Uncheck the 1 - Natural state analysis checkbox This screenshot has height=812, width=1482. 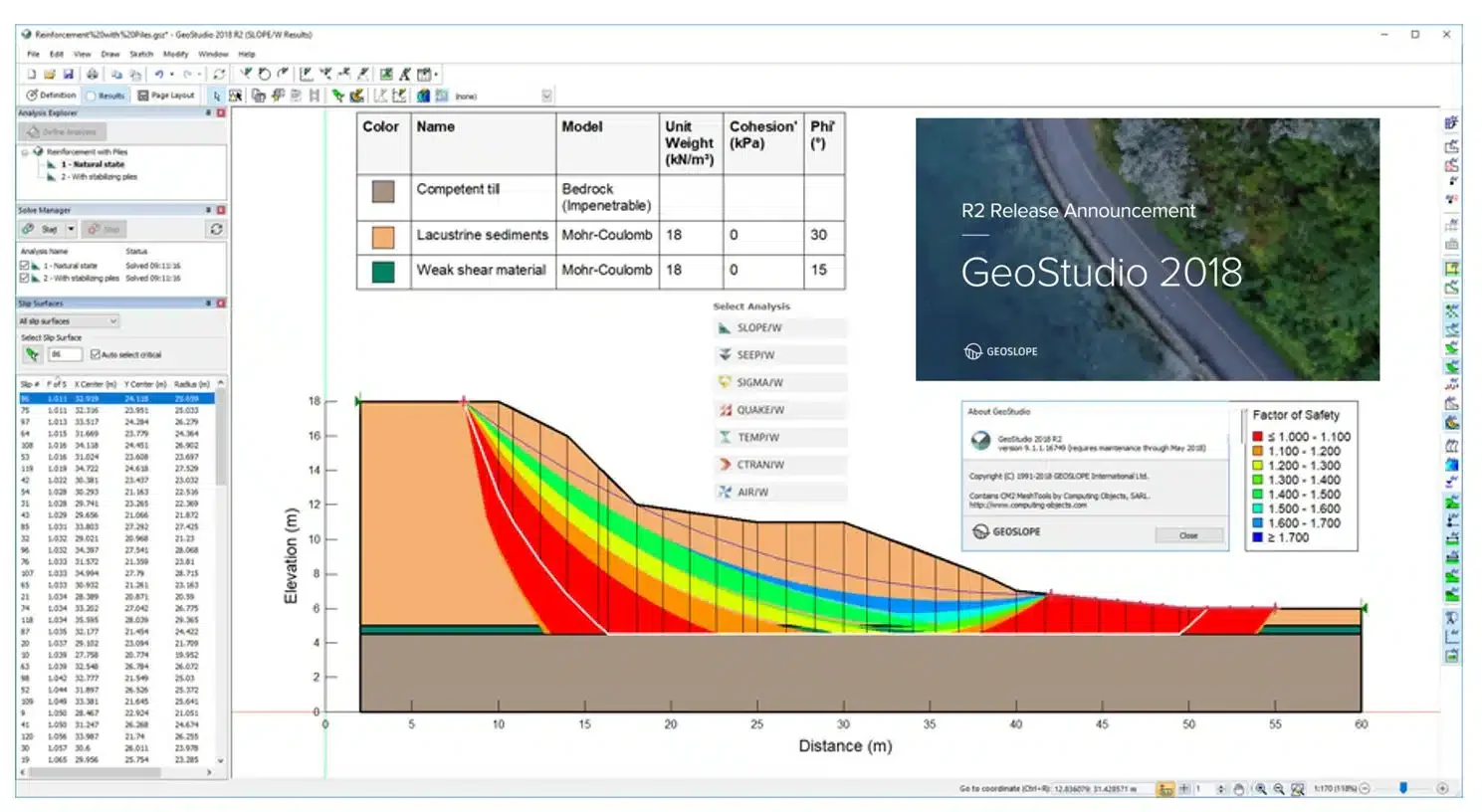click(25, 266)
